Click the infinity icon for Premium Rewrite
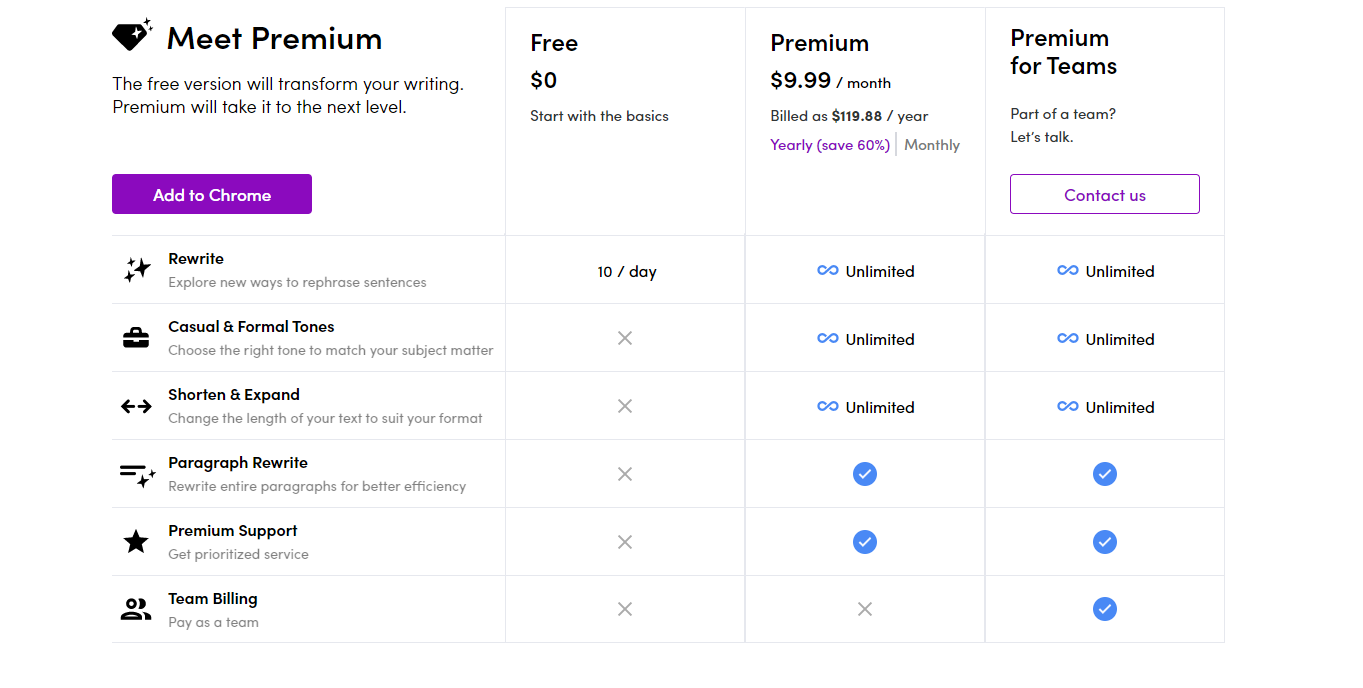Image resolution: width=1363 pixels, height=688 pixels. 828,271
